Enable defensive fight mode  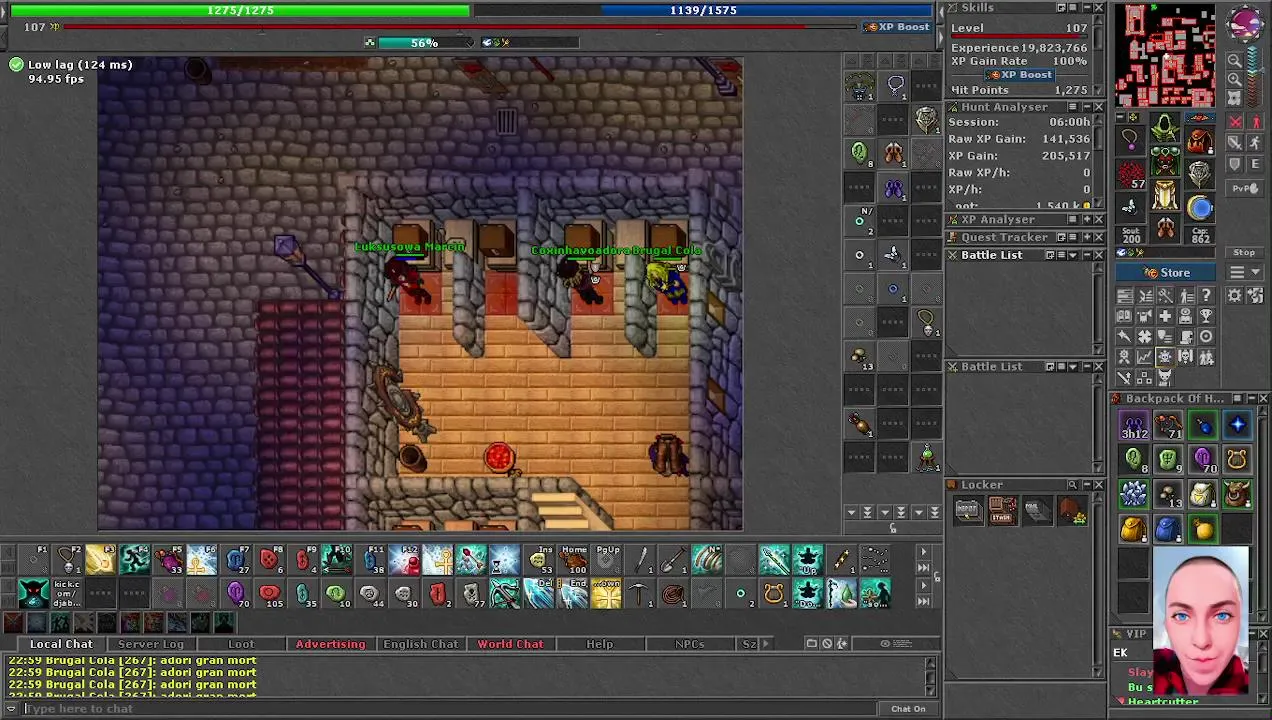click(x=1235, y=163)
